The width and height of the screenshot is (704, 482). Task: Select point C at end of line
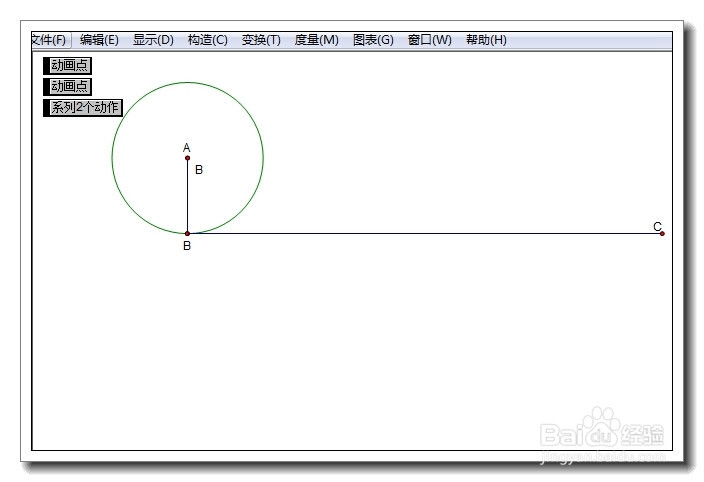[x=662, y=233]
